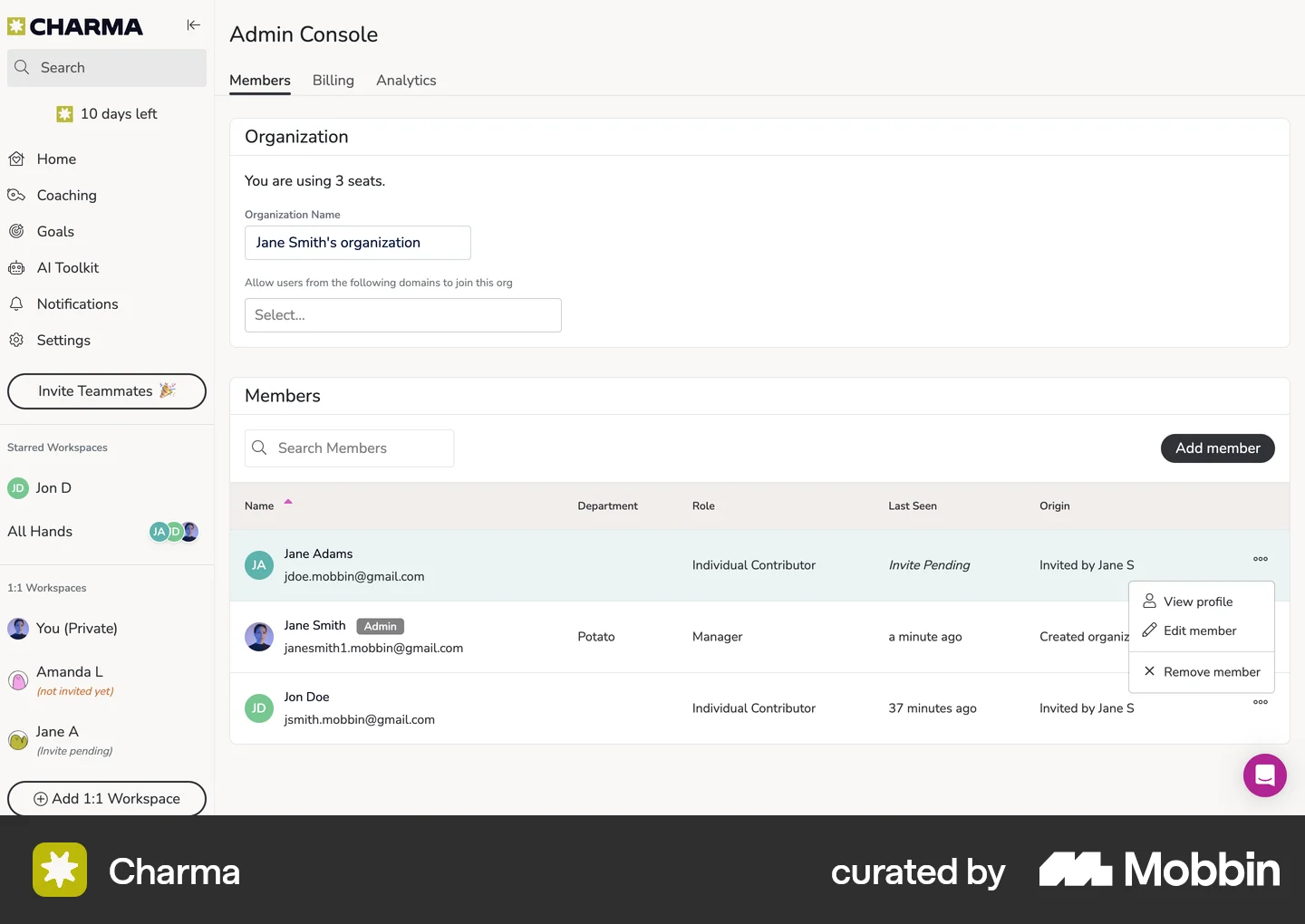Click the Invite Teammates button
Screen dimensions: 1305x924
click(107, 391)
